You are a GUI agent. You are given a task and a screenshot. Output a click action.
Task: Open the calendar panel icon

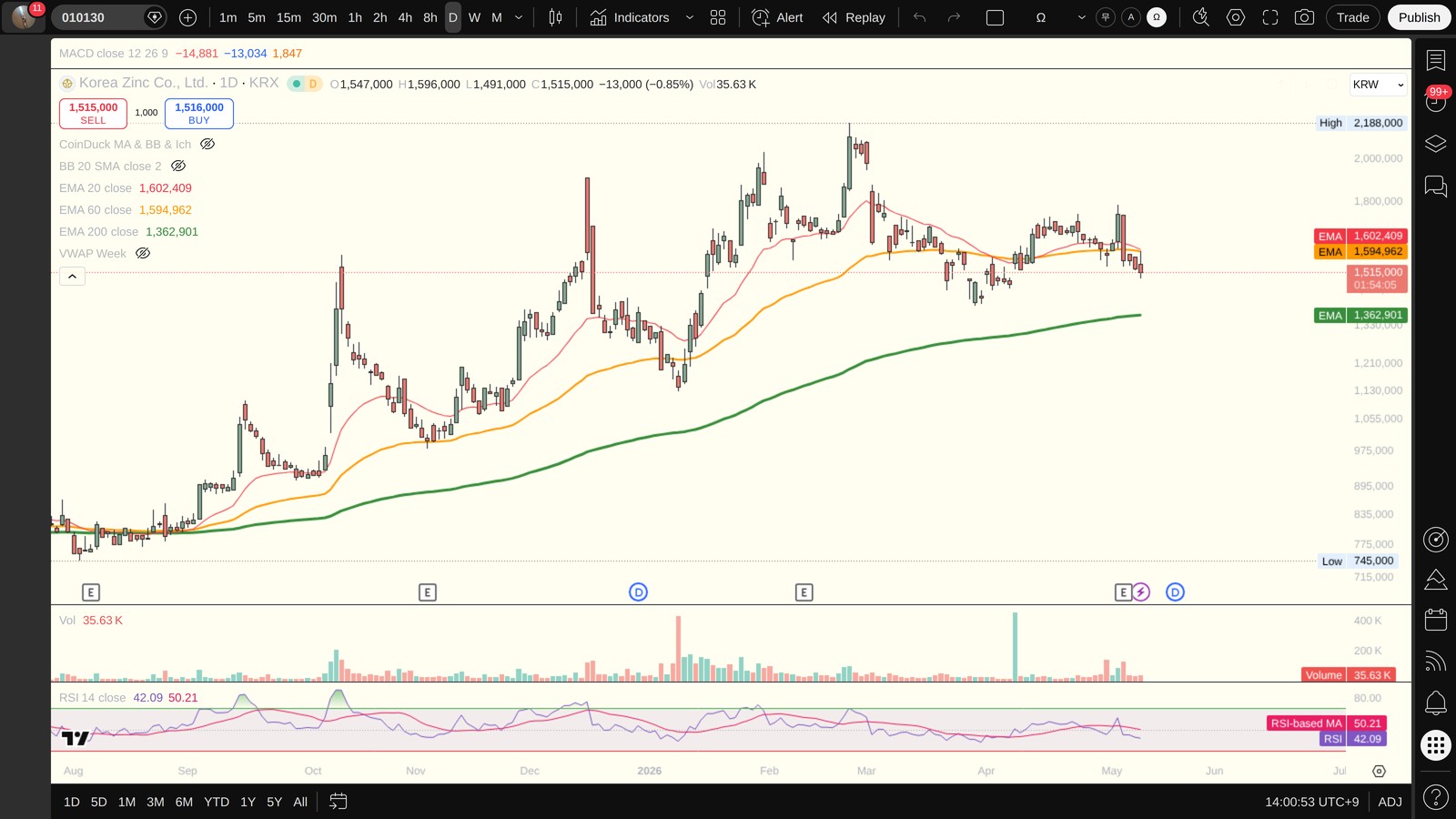(x=1435, y=620)
